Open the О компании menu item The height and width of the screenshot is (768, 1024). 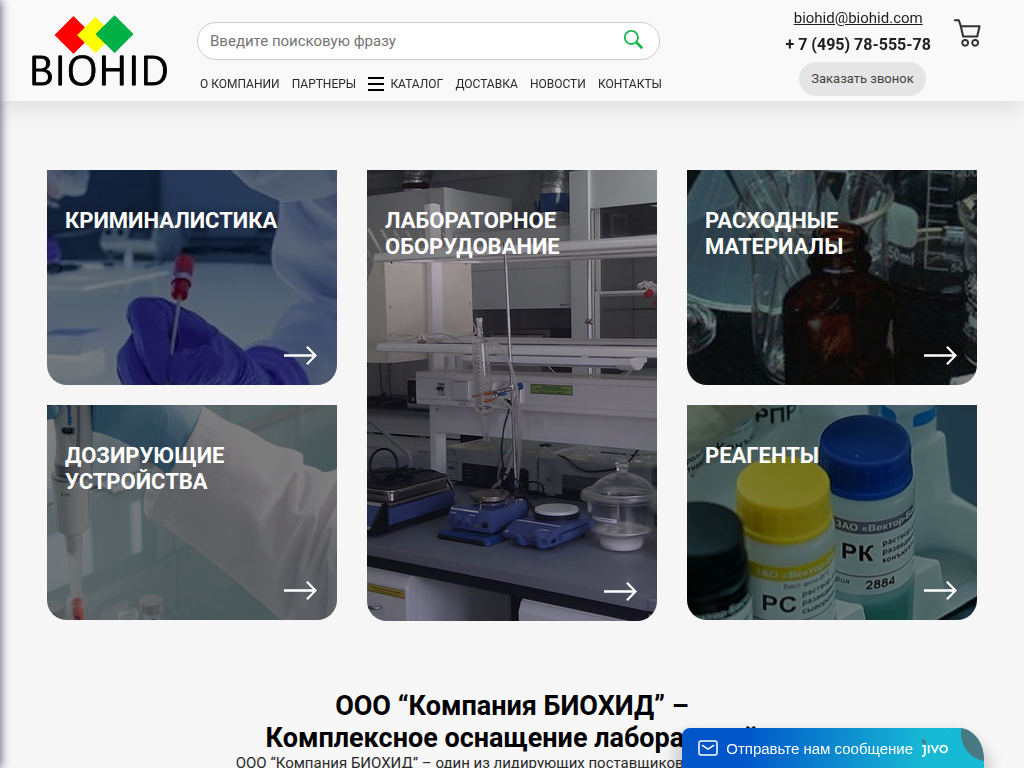(239, 84)
